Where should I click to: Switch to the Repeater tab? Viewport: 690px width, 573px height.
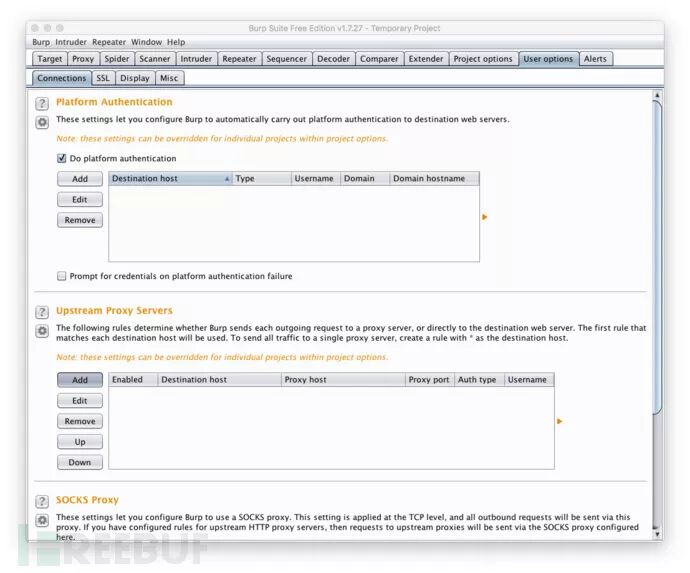(239, 59)
